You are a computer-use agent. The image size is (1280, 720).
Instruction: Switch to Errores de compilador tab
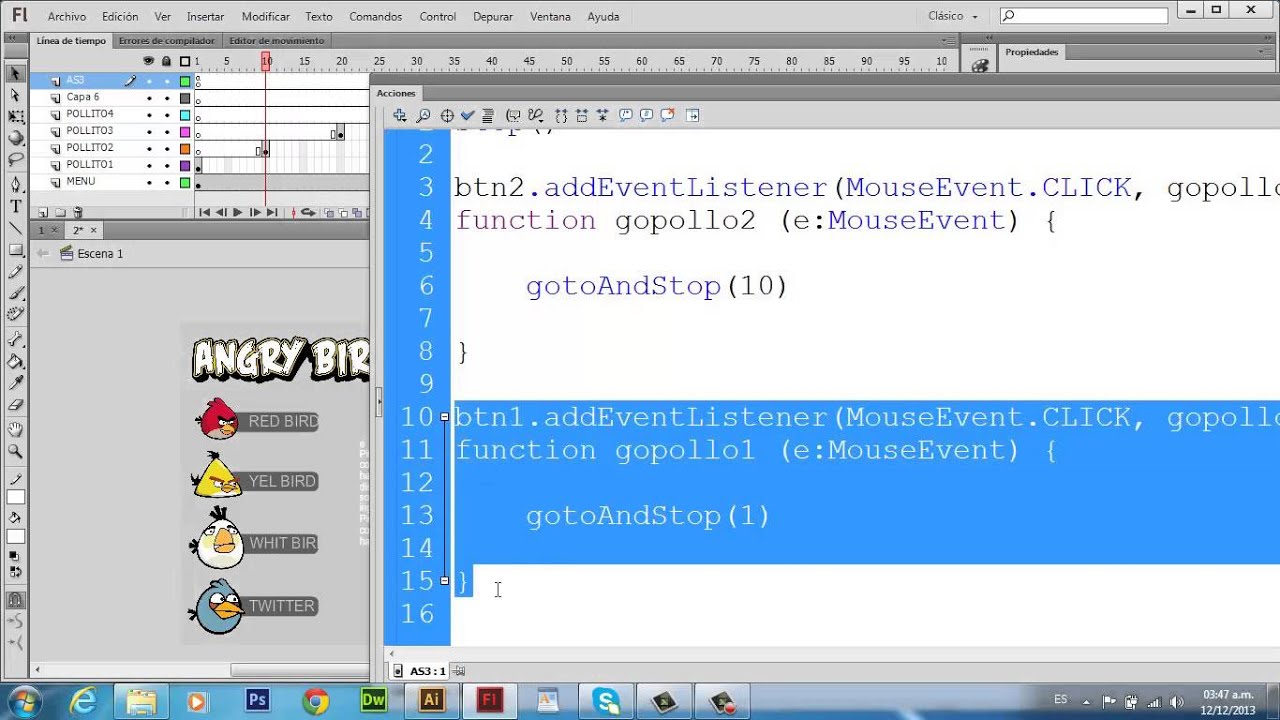point(166,41)
